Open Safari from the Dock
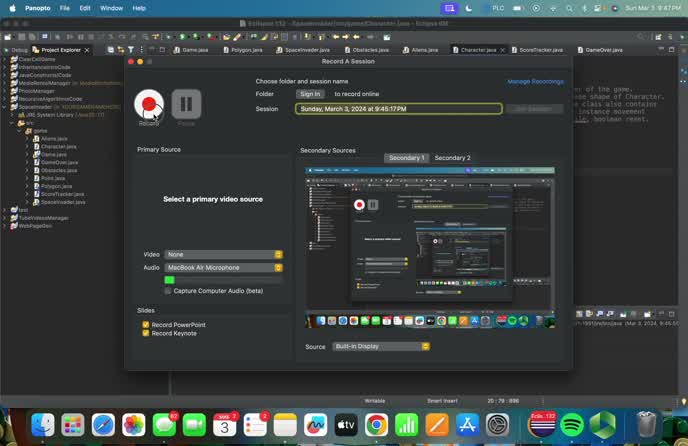 tap(104, 424)
